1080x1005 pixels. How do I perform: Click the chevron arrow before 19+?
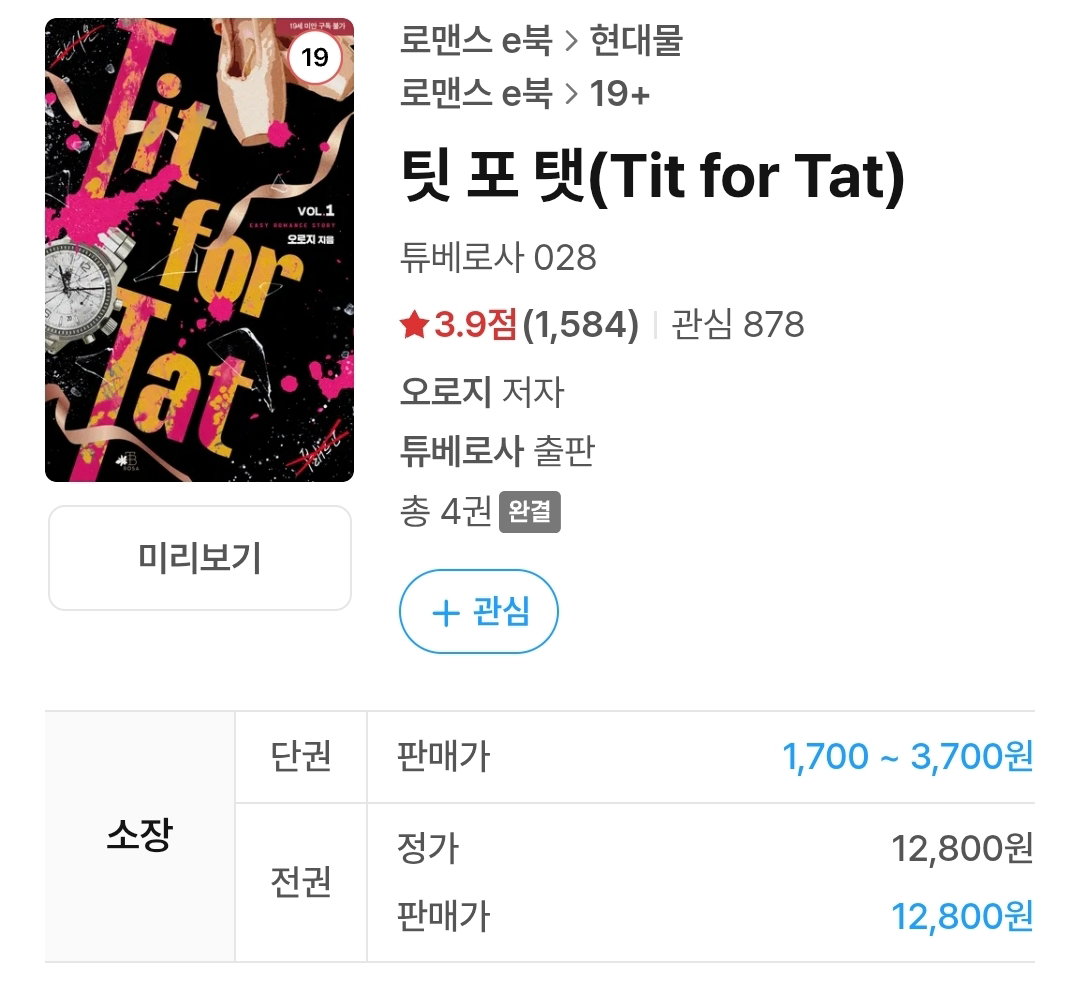point(571,94)
